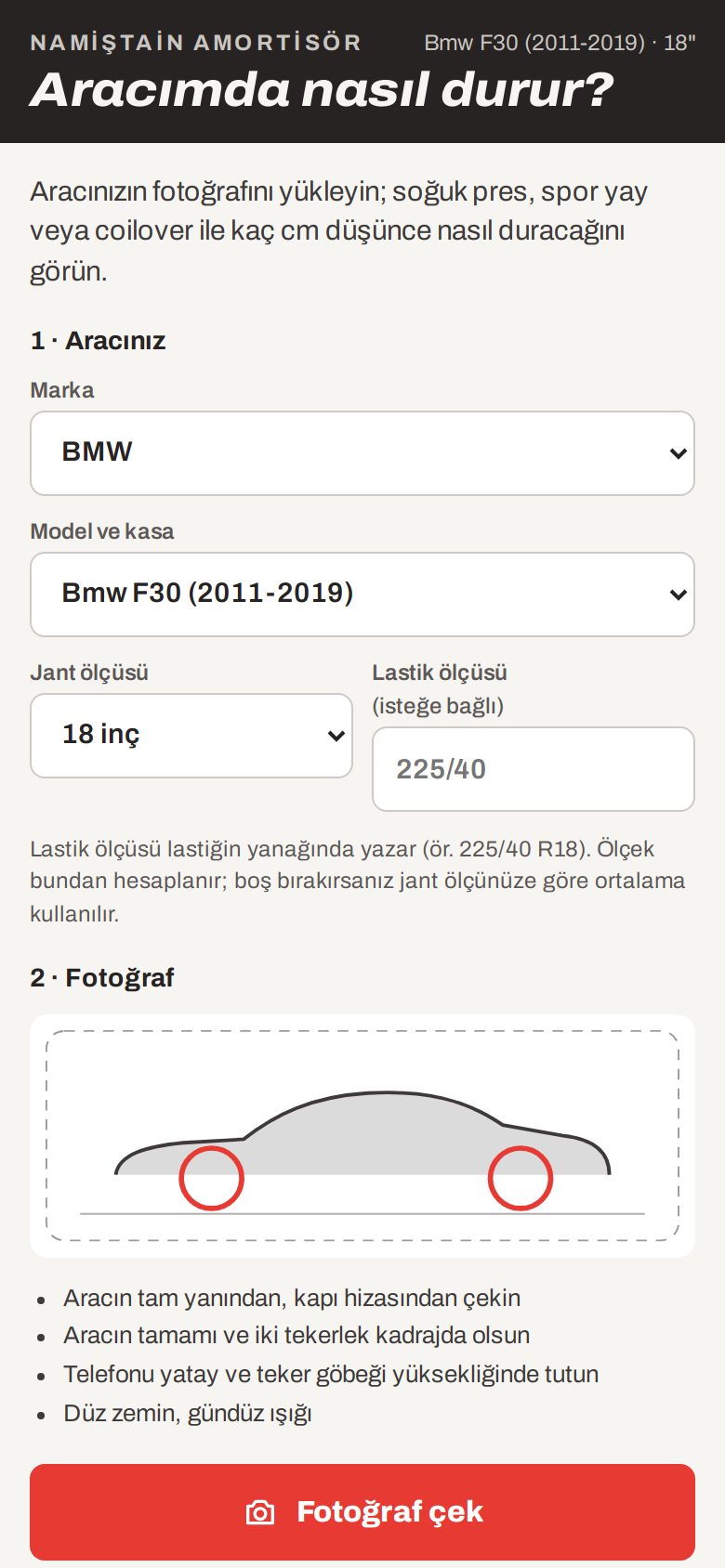Image resolution: width=725 pixels, height=1568 pixels.
Task: Click the dashed photo upload area
Action: 362,1135
